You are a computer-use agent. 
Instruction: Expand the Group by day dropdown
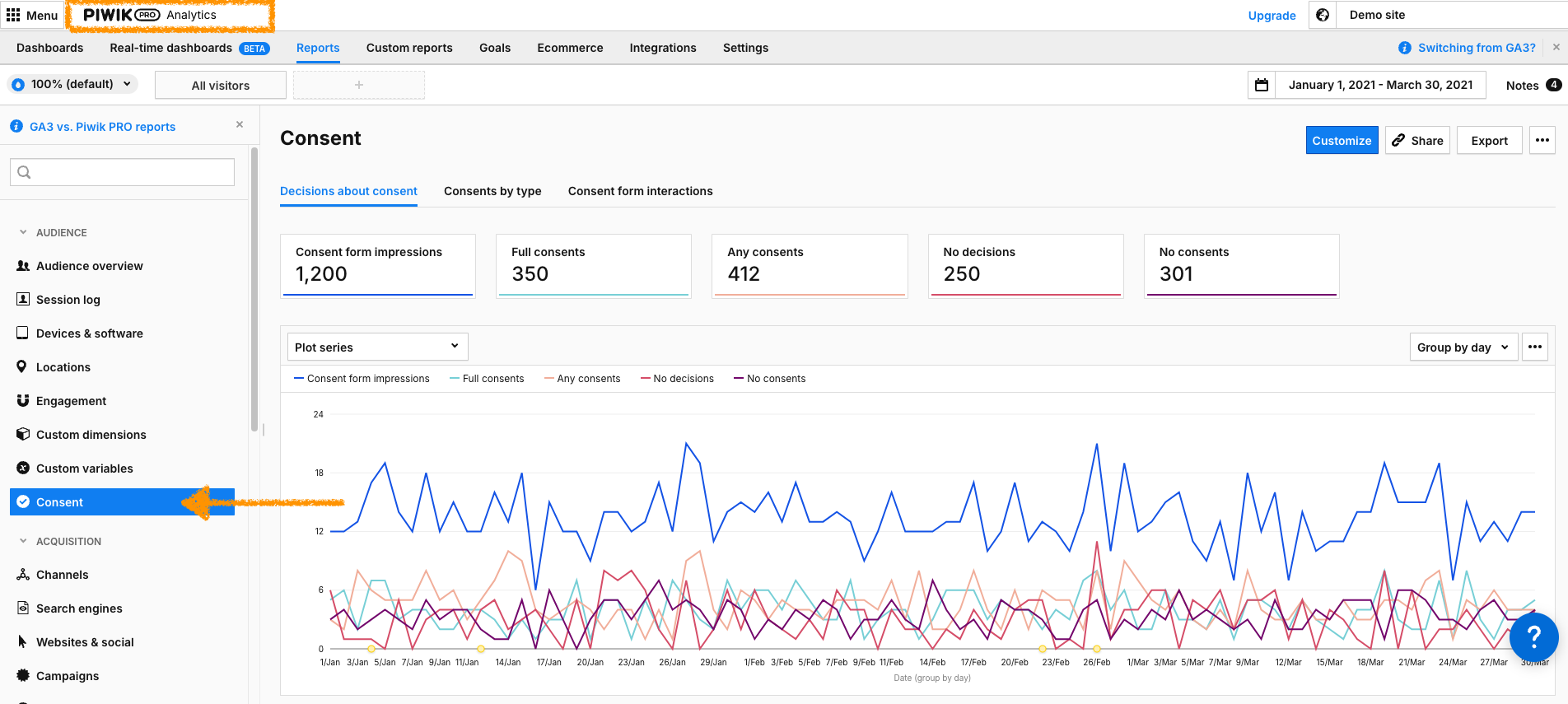(x=1463, y=347)
